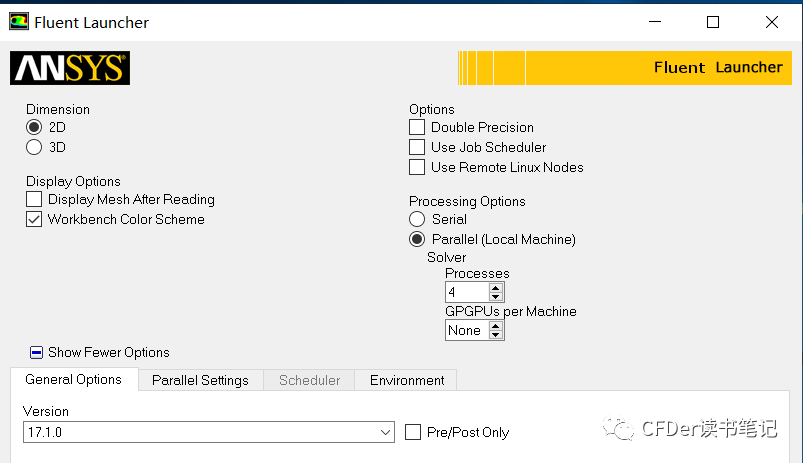Click the Processes number field

coord(467,292)
